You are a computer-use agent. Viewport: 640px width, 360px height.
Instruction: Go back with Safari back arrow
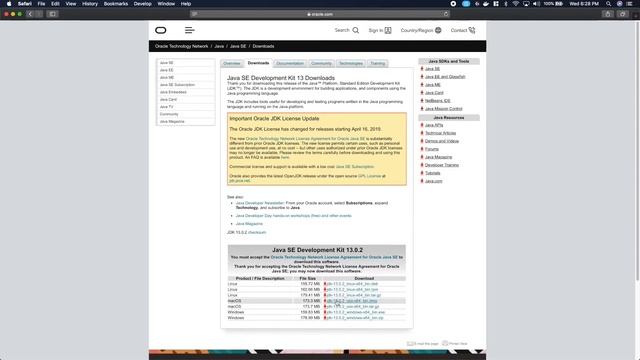click(30, 14)
